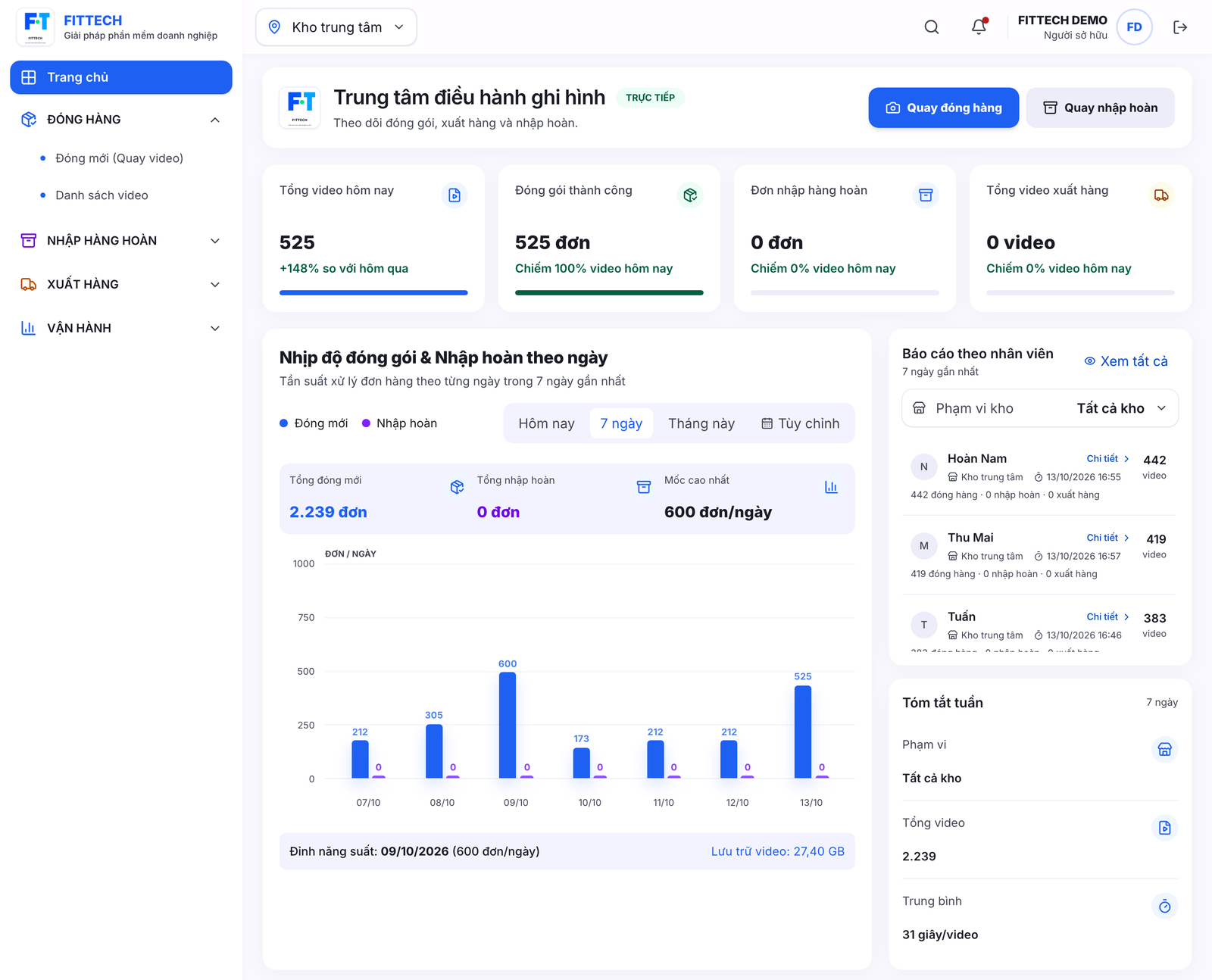Click the Quay đóng hàng button
This screenshot has width=1212, height=980.
point(943,108)
